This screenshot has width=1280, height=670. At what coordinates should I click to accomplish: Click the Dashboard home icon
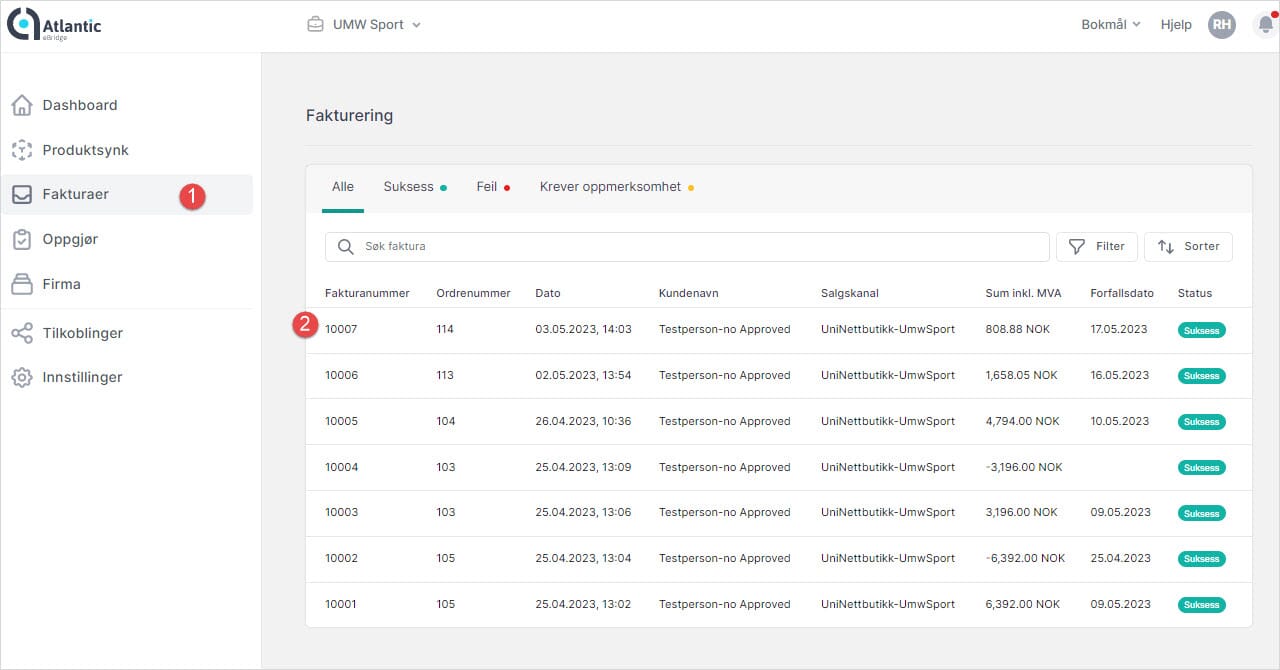coord(21,105)
